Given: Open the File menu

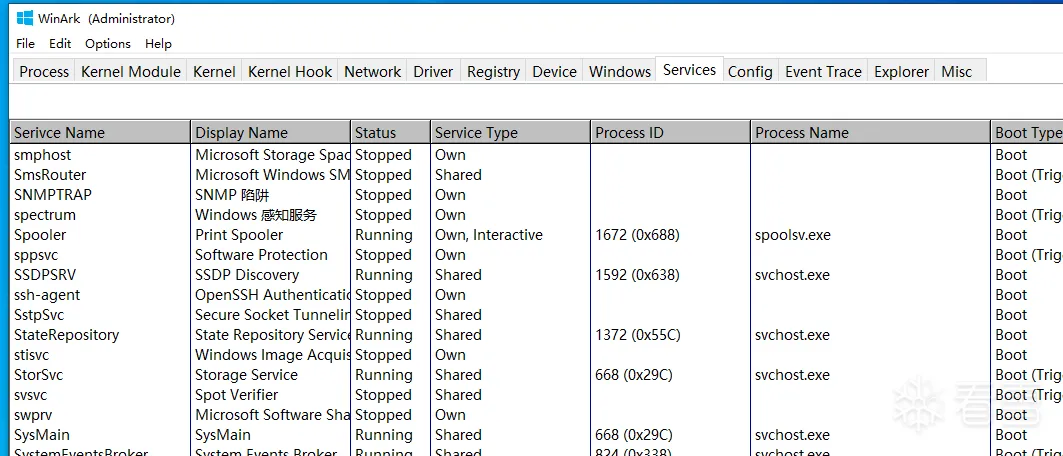Looking at the screenshot, I should coord(26,44).
